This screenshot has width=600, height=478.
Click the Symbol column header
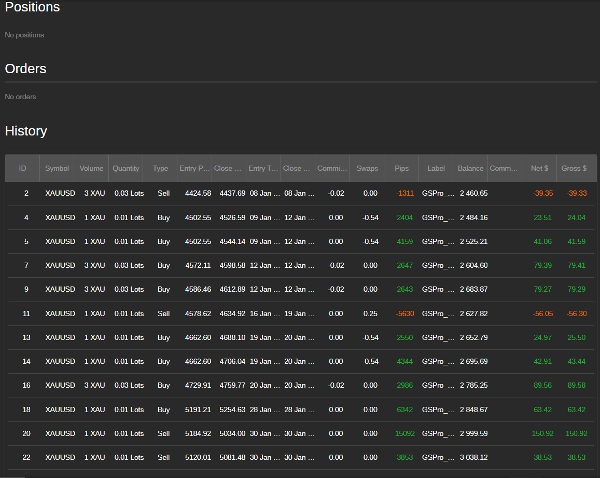(57, 168)
